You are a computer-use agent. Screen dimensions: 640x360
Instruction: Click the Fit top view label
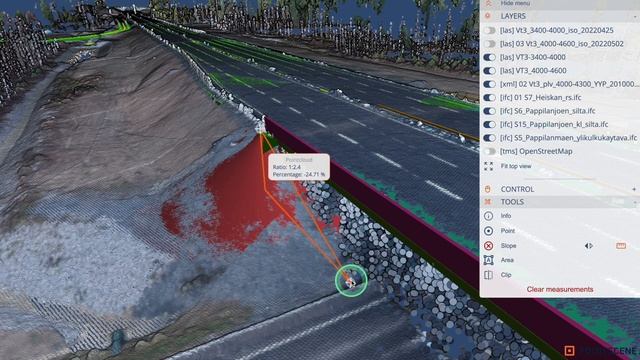(x=516, y=166)
